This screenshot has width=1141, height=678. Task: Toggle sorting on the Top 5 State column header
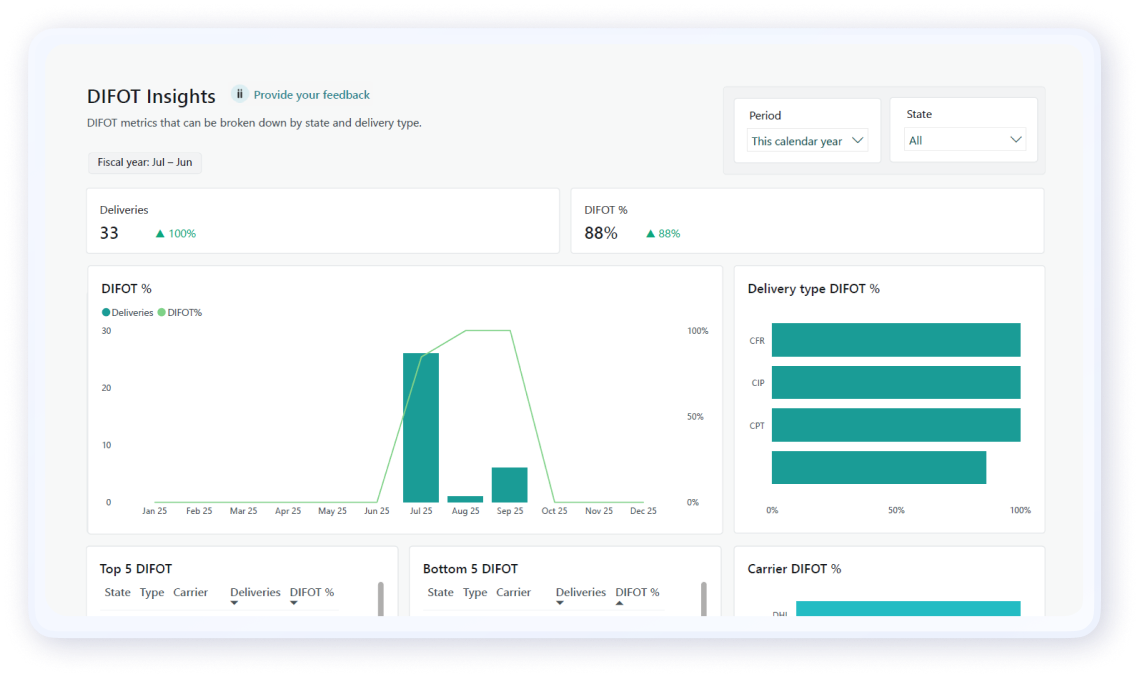point(117,592)
